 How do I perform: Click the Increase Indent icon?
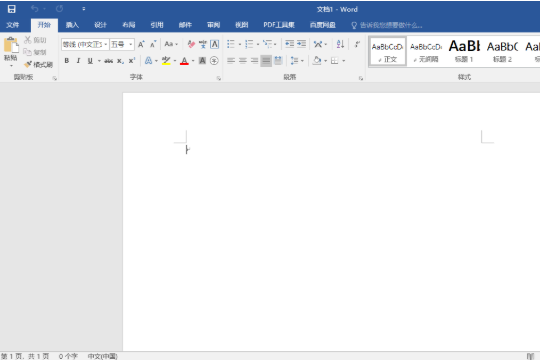301,44
